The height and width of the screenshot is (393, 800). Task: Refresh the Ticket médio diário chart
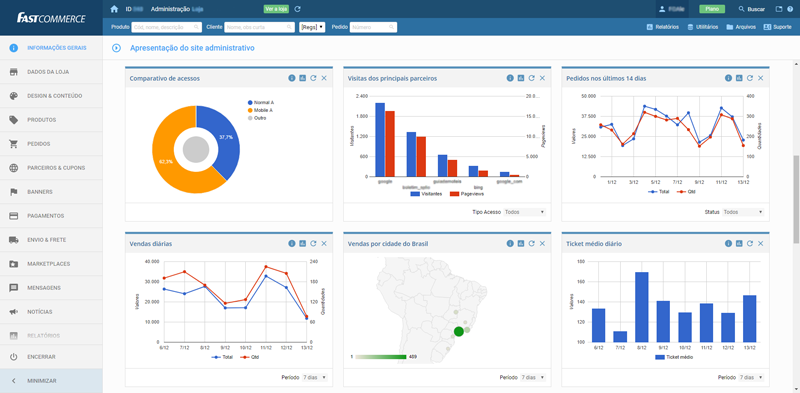[750, 243]
